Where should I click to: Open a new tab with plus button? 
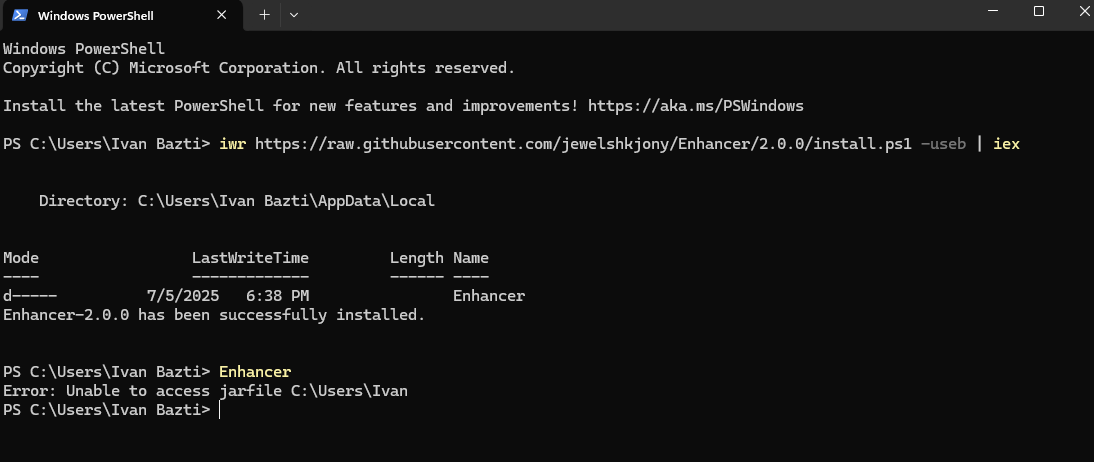264,15
